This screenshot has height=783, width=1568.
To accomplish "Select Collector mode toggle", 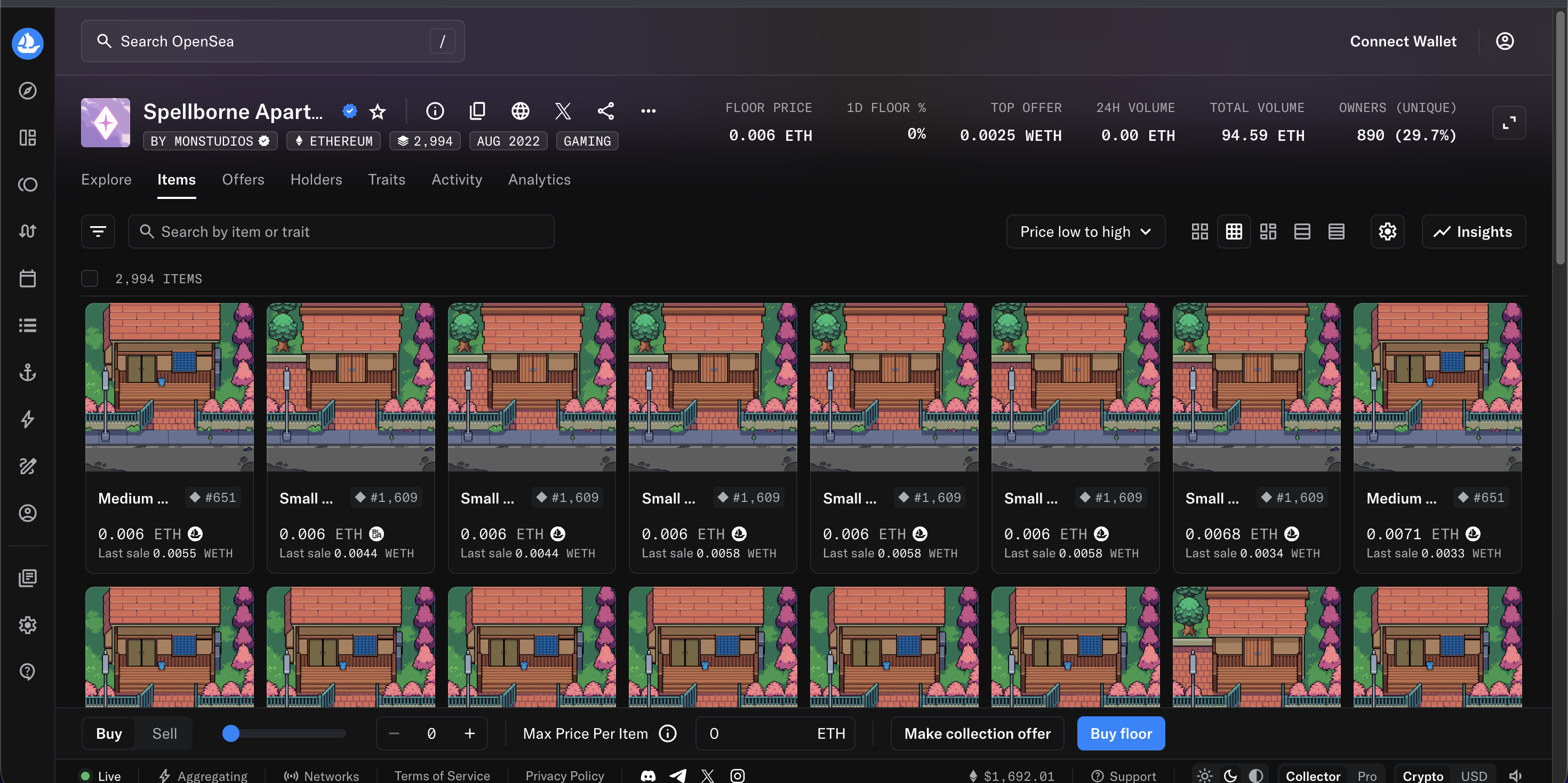I will tap(1313, 776).
